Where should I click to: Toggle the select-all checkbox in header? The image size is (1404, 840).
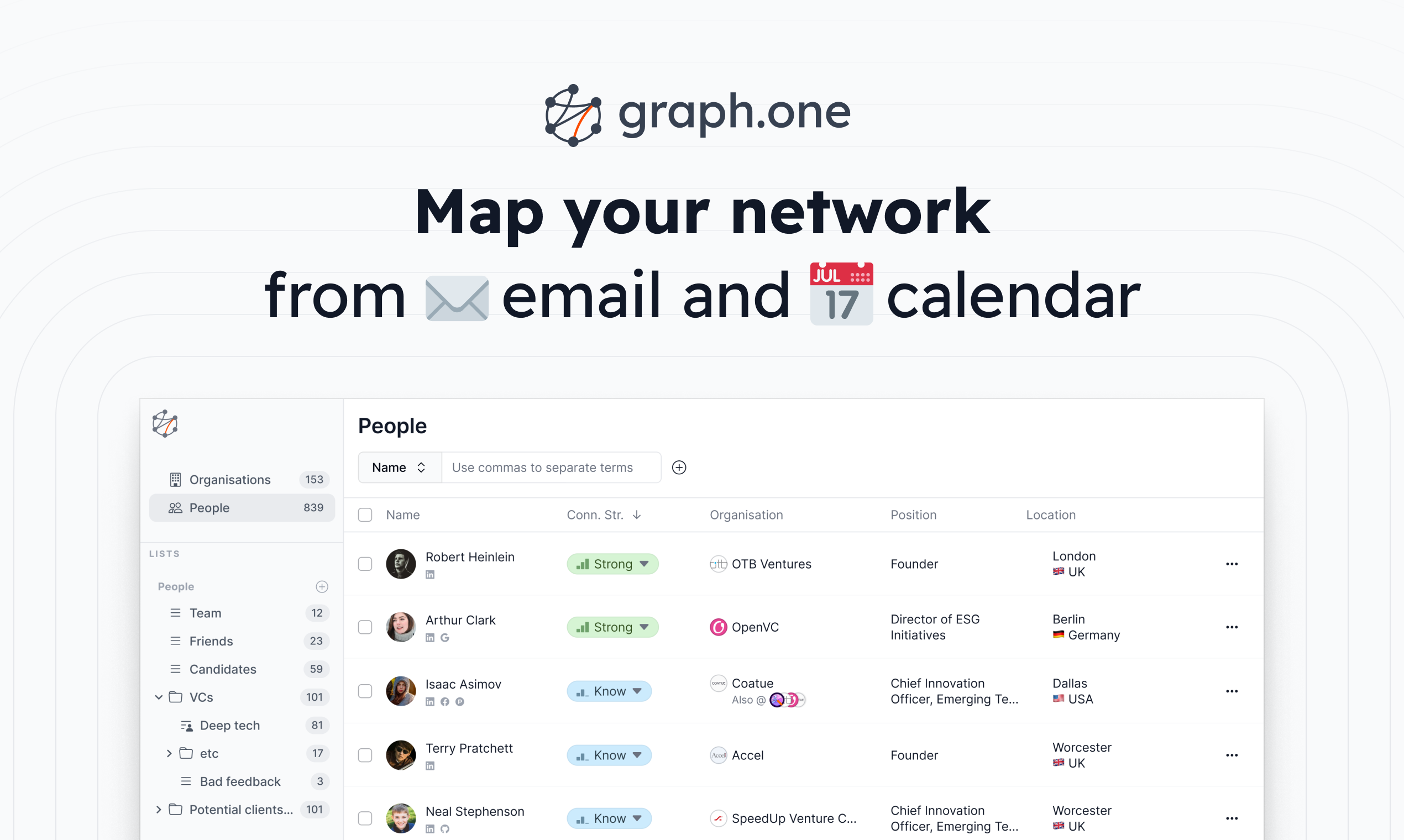coord(365,514)
